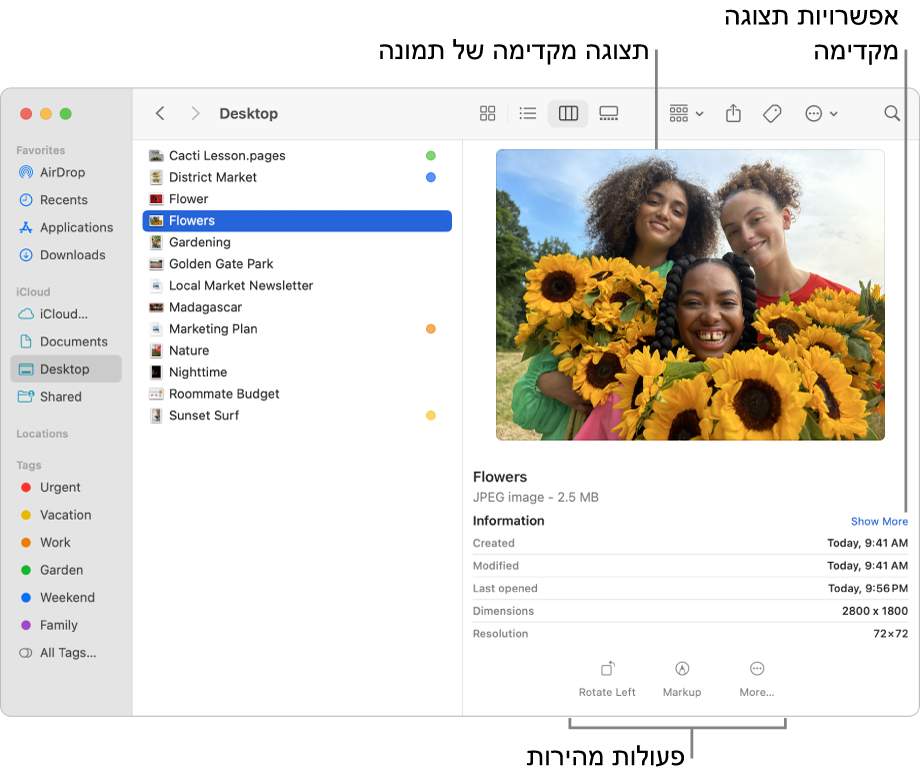Select the Marketing Plan file
This screenshot has width=923, height=777.
pyautogui.click(x=297, y=329)
